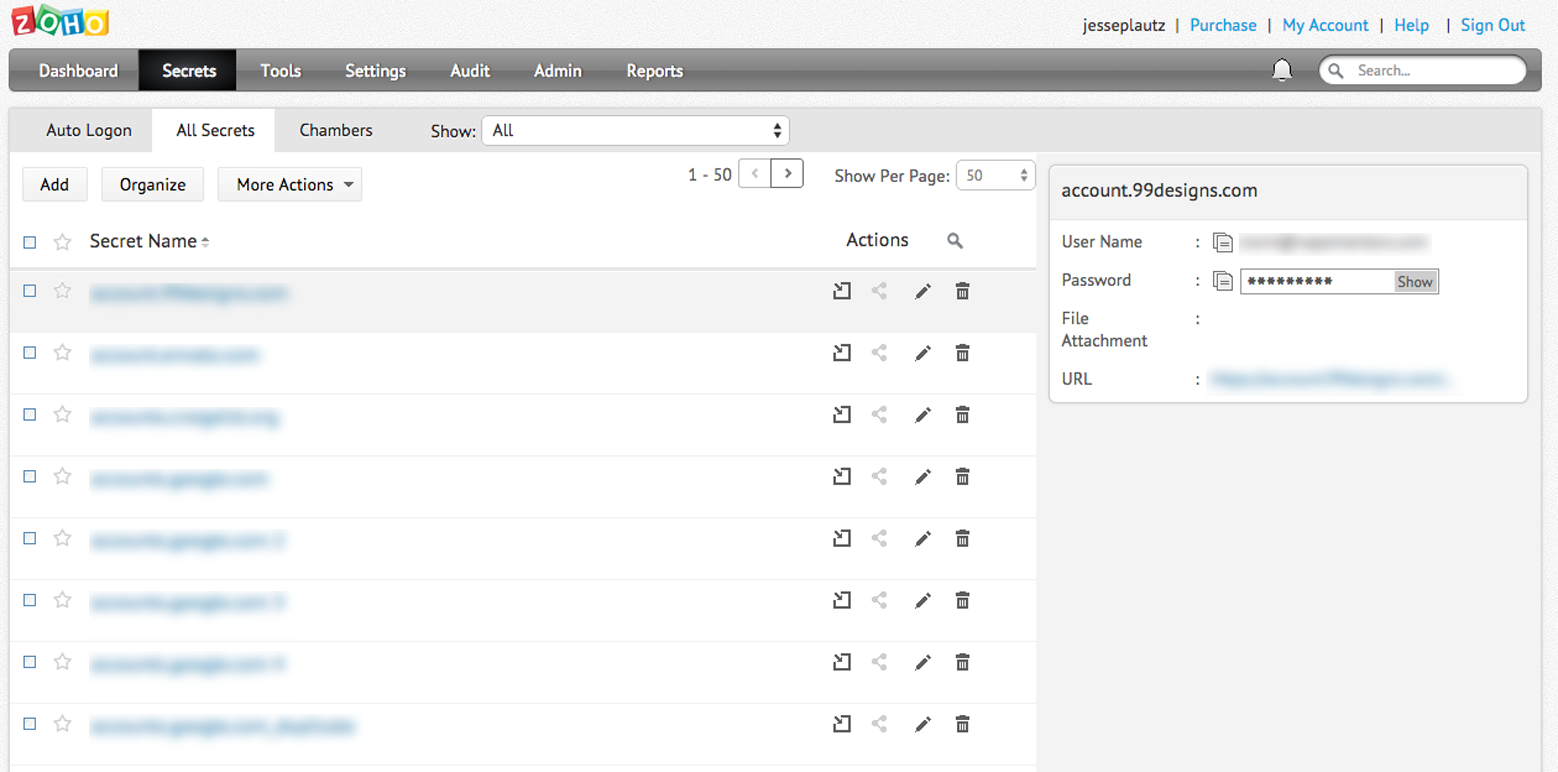Screen dimensions: 1558x772
Task: Click the share icon in the third secret row
Action: pos(879,415)
